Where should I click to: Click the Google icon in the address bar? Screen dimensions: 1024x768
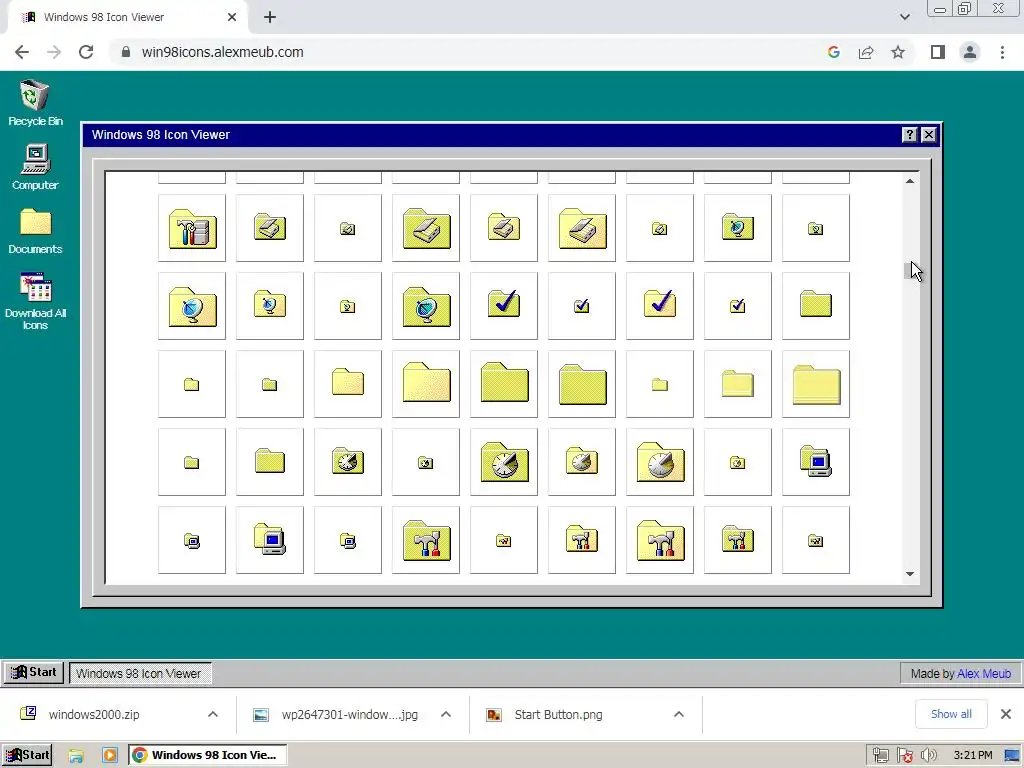(833, 52)
